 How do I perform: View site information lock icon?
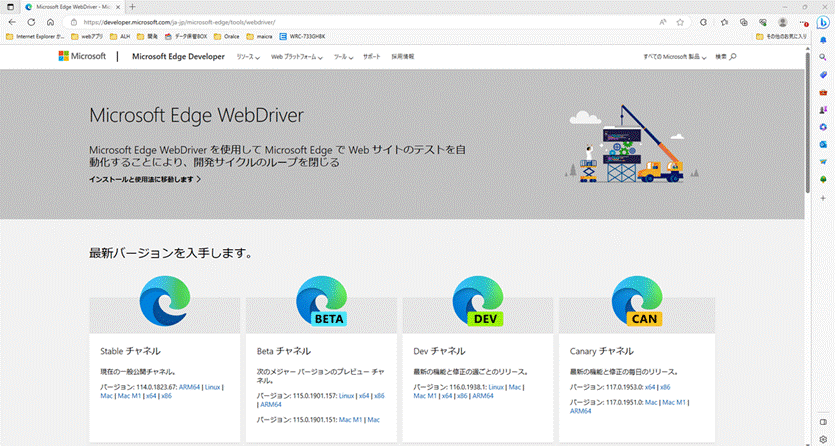pyautogui.click(x=74, y=22)
